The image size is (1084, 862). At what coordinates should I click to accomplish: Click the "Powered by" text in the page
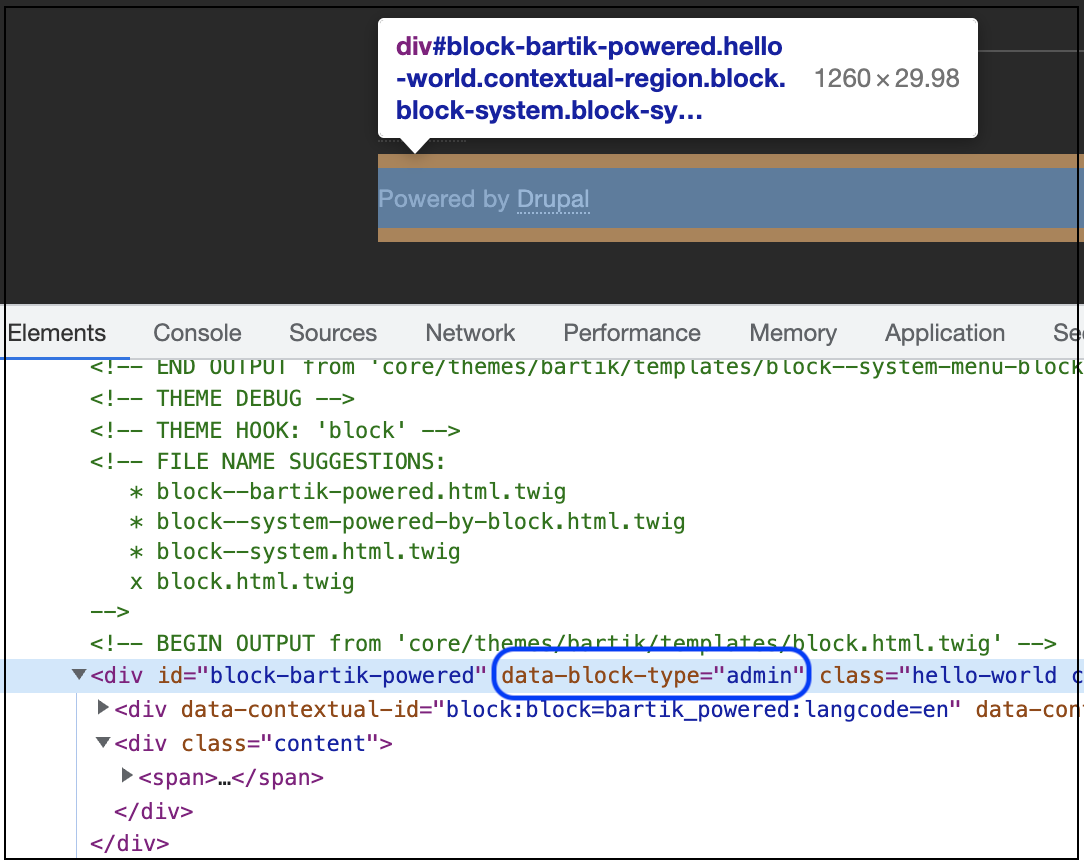443,199
